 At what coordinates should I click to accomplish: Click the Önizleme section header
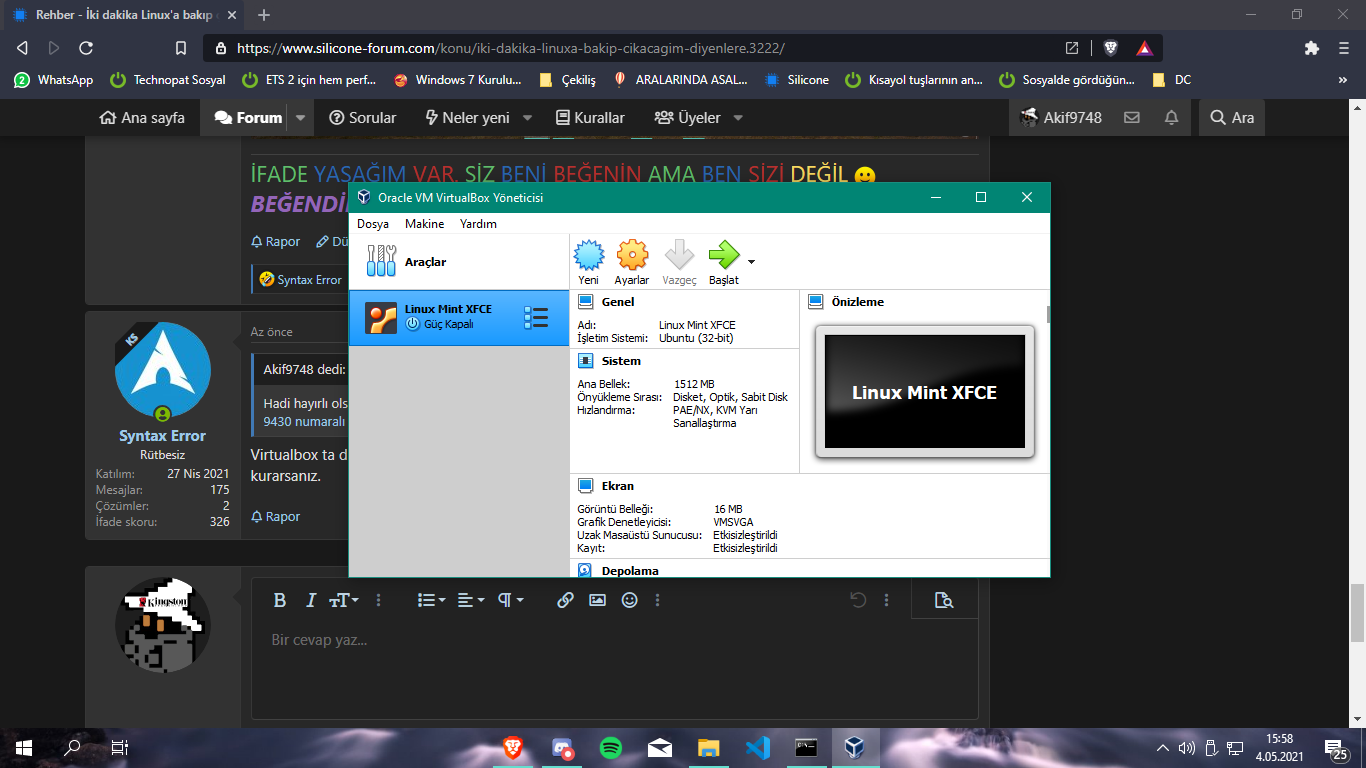click(857, 302)
